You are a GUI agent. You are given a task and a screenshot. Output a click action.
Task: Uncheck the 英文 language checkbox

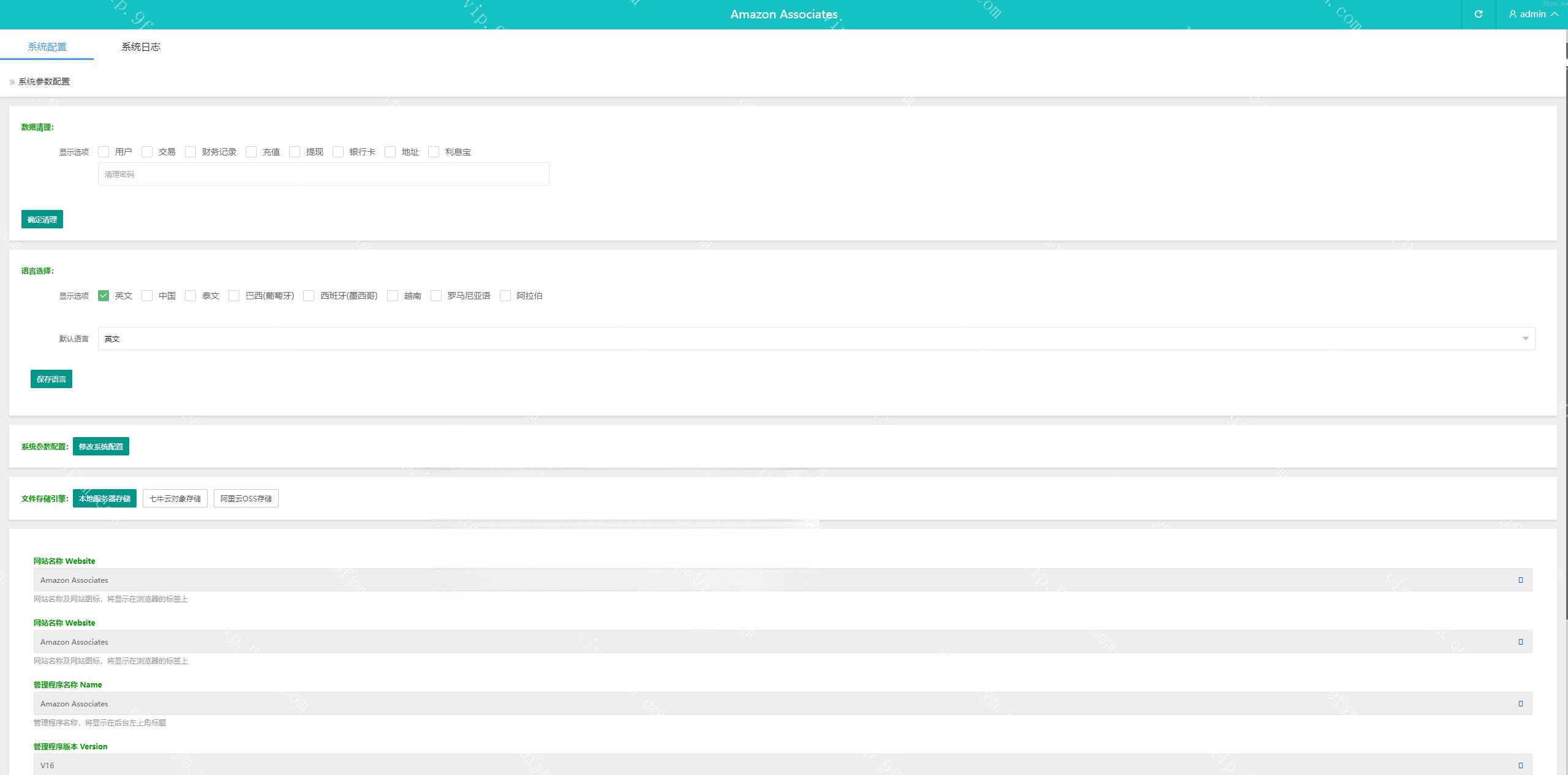click(104, 296)
